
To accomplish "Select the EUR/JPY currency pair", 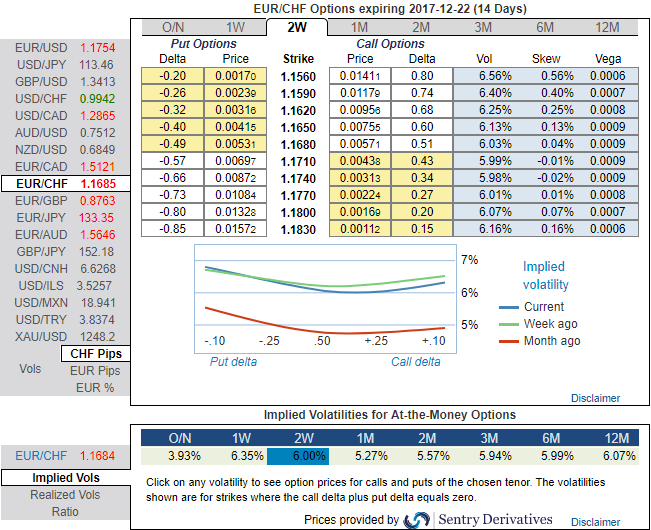I will 65,217.
